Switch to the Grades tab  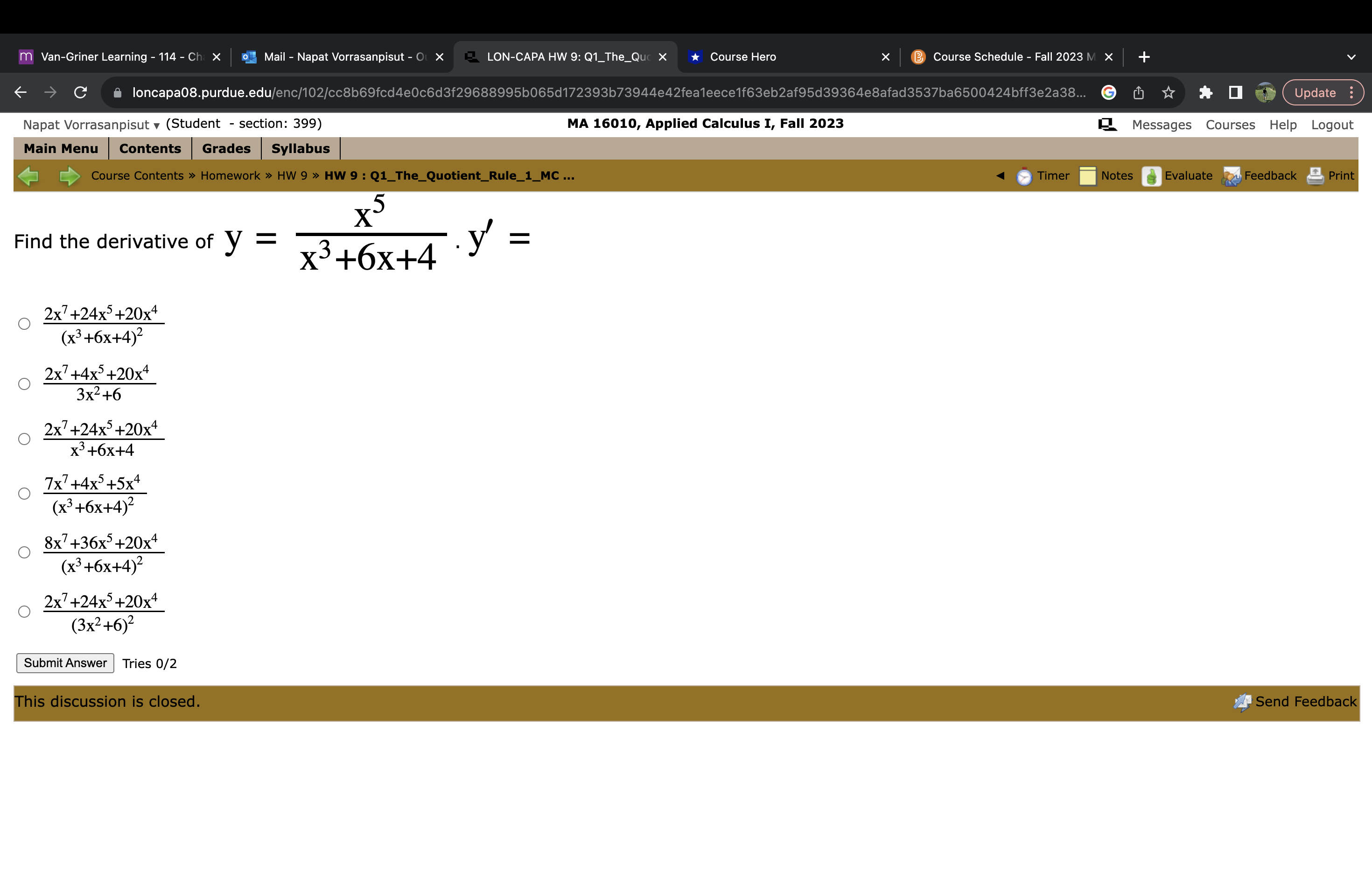[226, 148]
